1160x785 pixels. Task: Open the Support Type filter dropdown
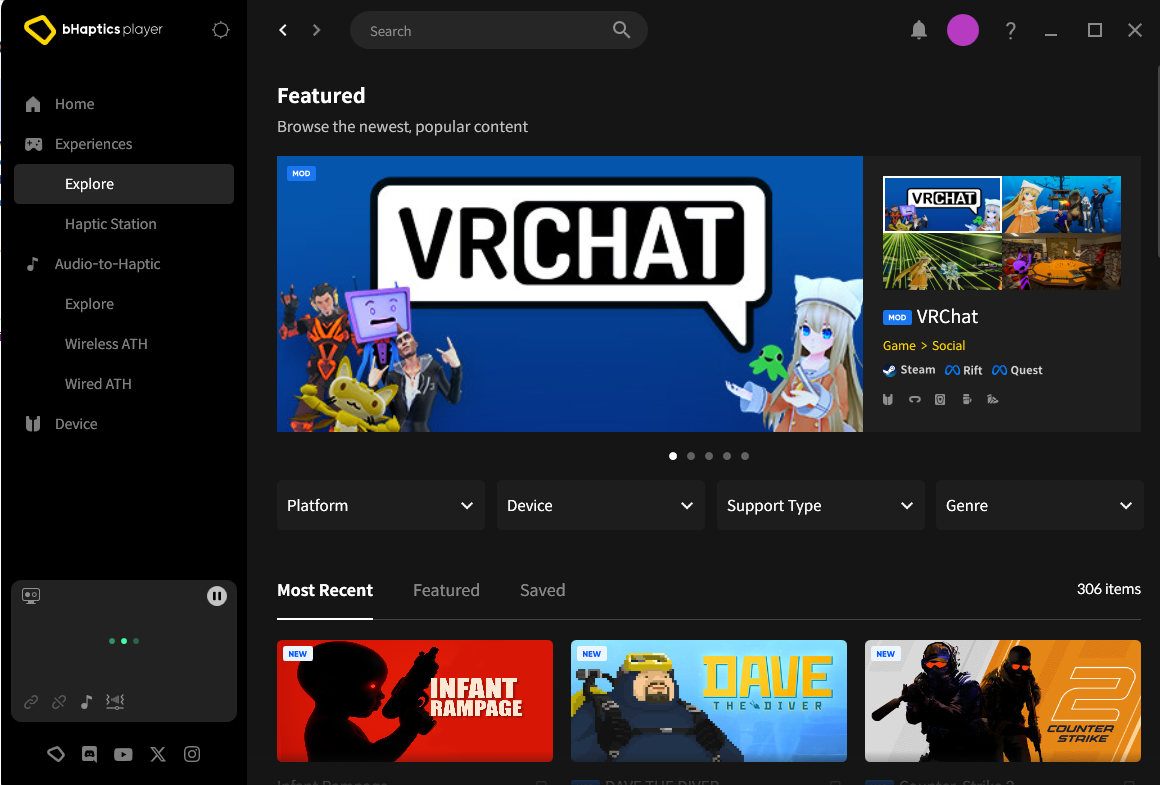(x=820, y=505)
